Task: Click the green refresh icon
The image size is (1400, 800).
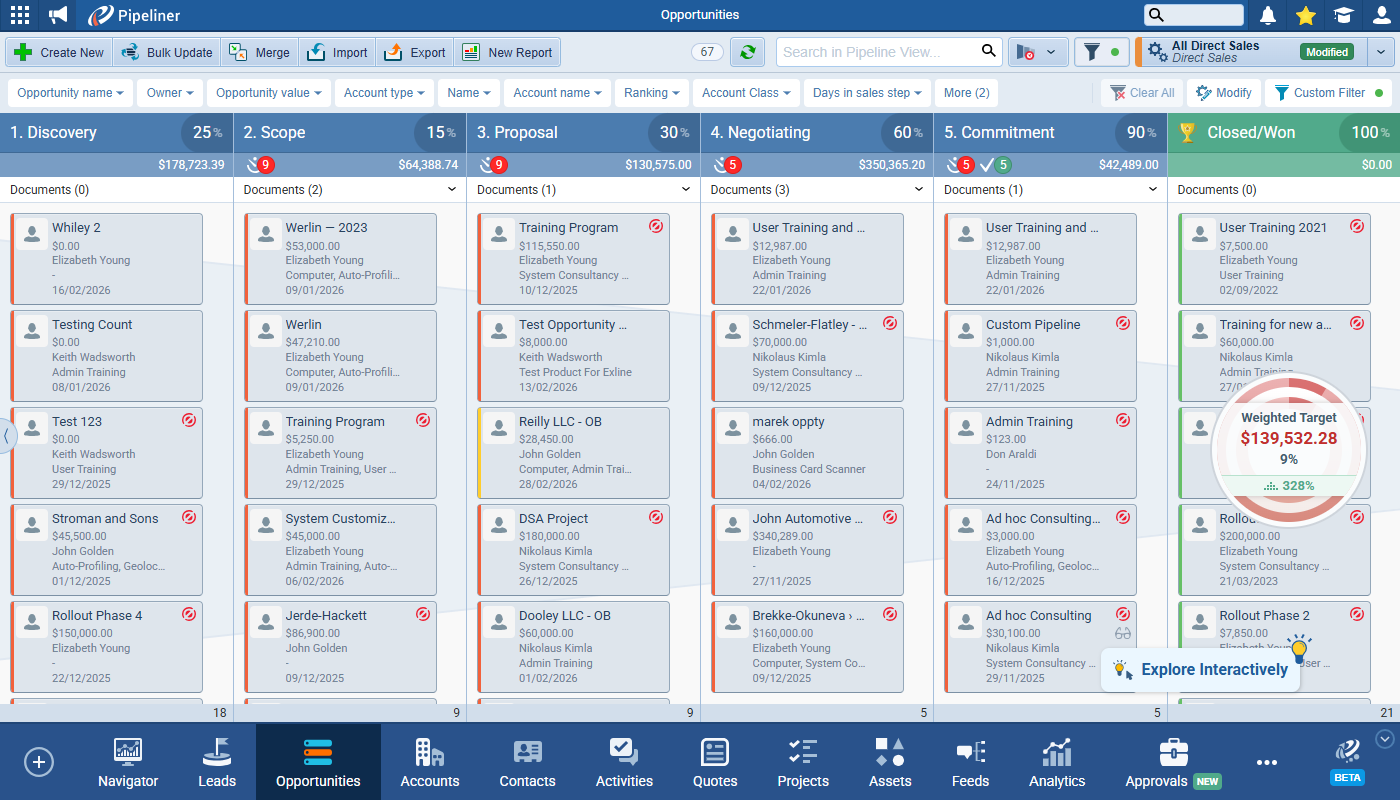Action: tap(747, 52)
